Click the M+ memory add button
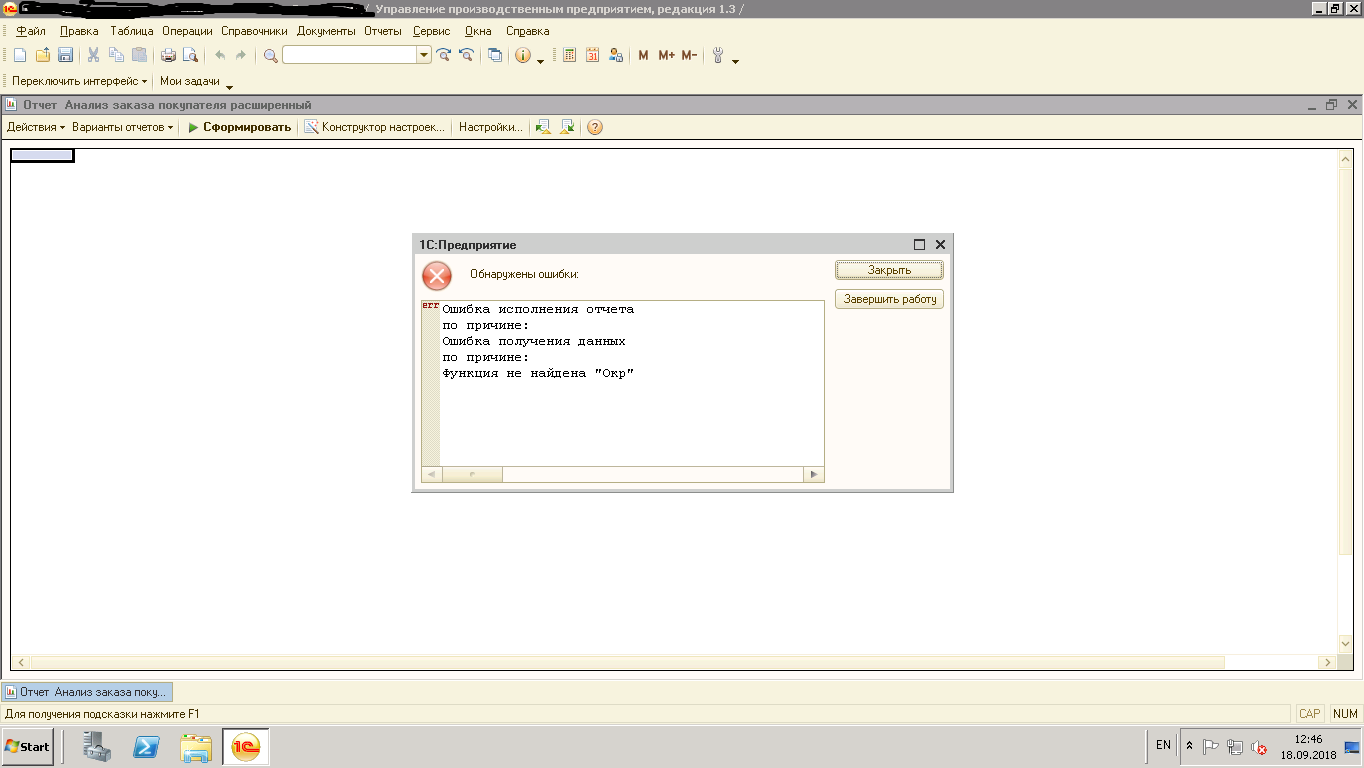Screen dimensions: 1364x768 [666, 56]
